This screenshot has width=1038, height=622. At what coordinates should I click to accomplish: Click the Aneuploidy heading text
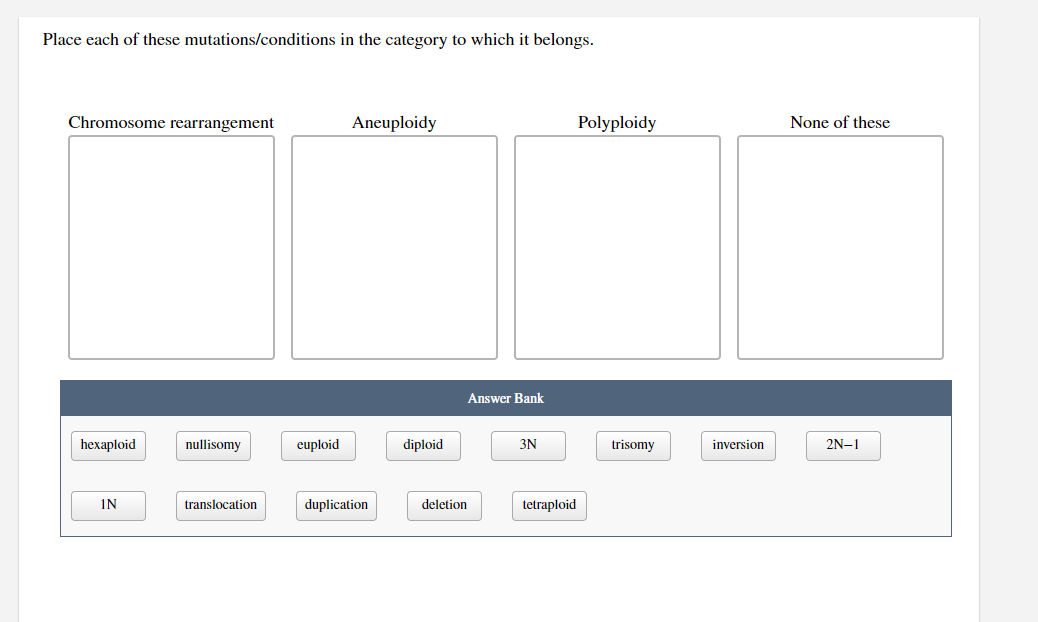click(394, 122)
